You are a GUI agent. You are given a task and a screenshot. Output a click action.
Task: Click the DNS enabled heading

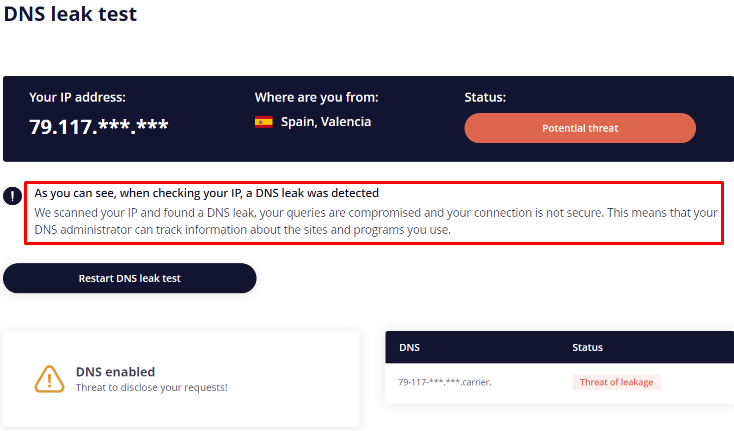point(115,372)
